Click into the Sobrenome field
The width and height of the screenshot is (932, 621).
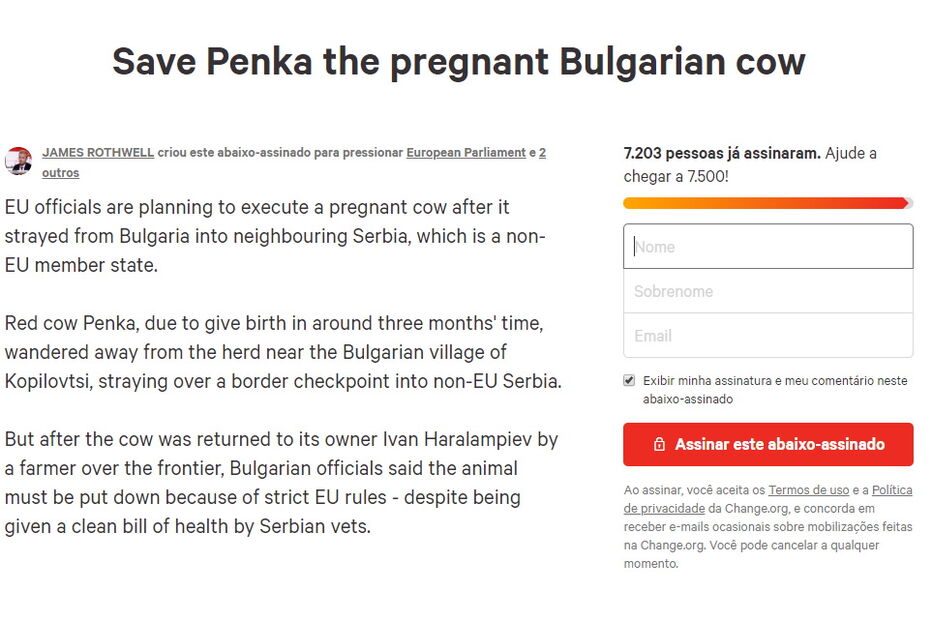click(768, 292)
